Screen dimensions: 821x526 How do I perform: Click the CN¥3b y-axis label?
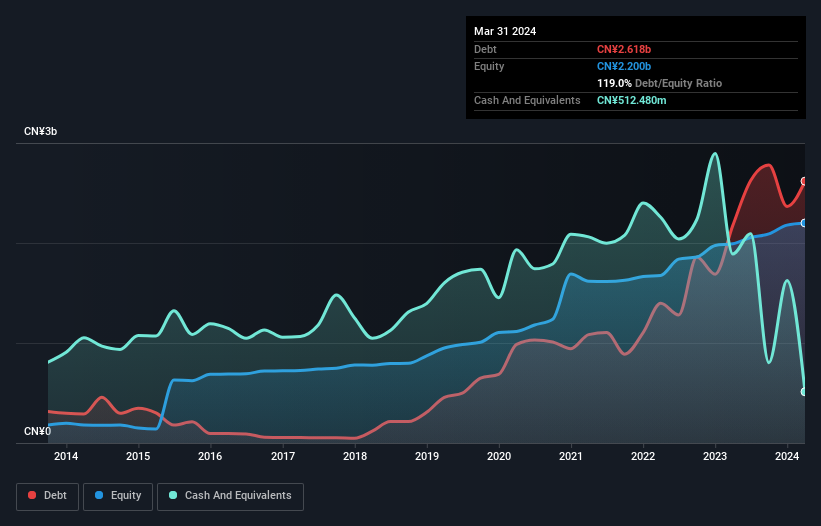pyautogui.click(x=40, y=131)
